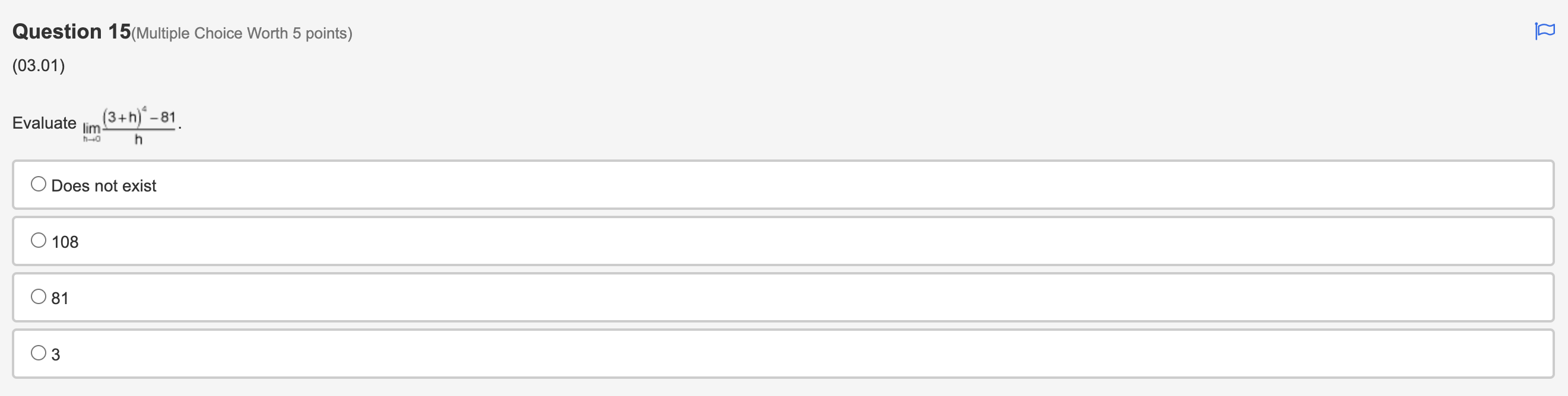
Task: Click the blue bookmark flag at top right
Action: click(x=1544, y=31)
